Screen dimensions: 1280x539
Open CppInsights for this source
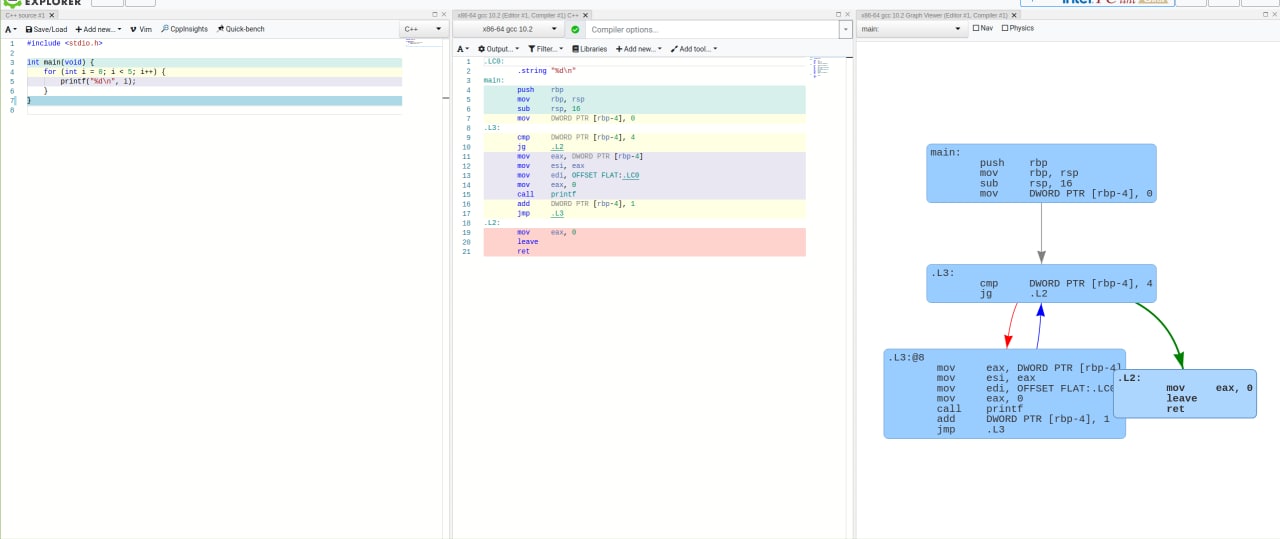click(x=184, y=29)
